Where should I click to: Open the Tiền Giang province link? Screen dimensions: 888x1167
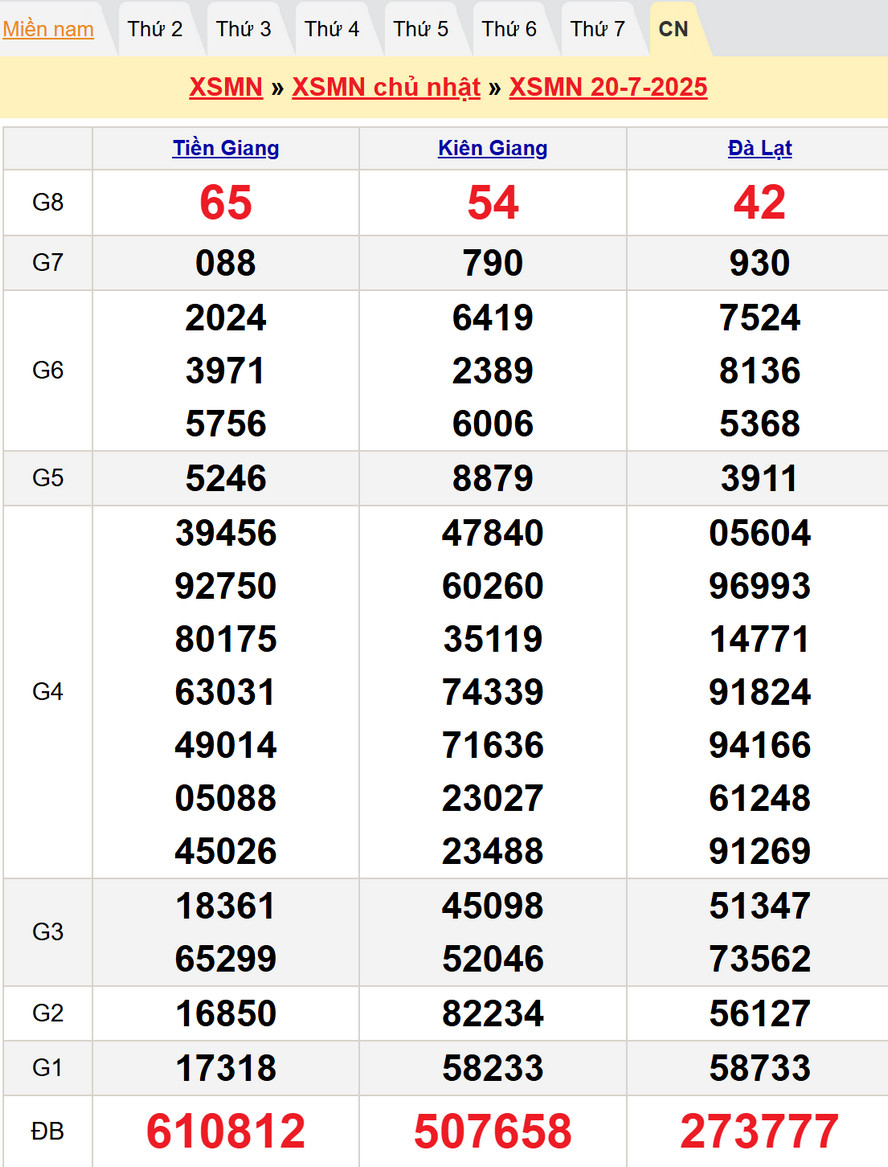(x=226, y=148)
